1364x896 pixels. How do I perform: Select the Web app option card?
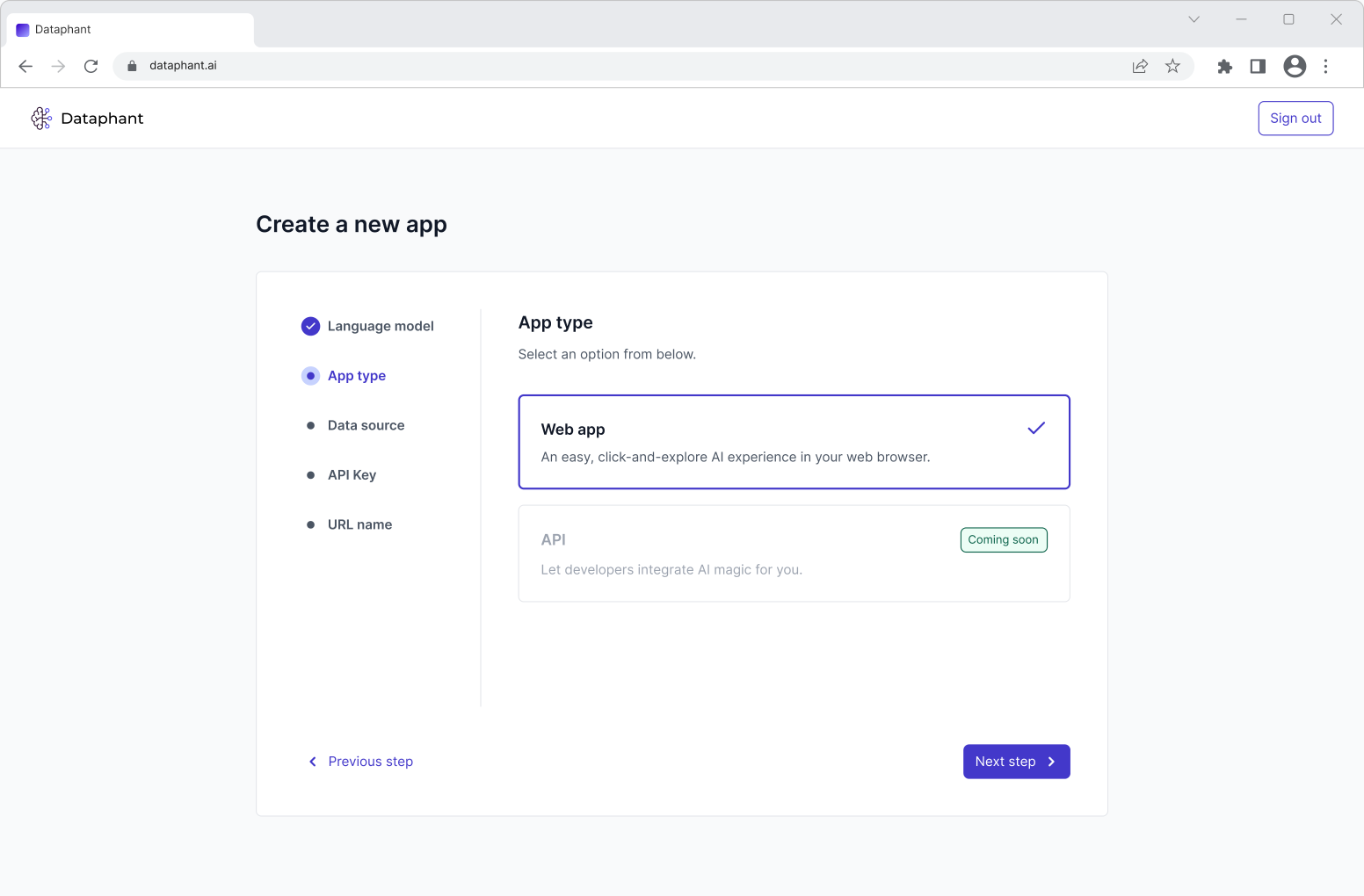pyautogui.click(x=794, y=442)
